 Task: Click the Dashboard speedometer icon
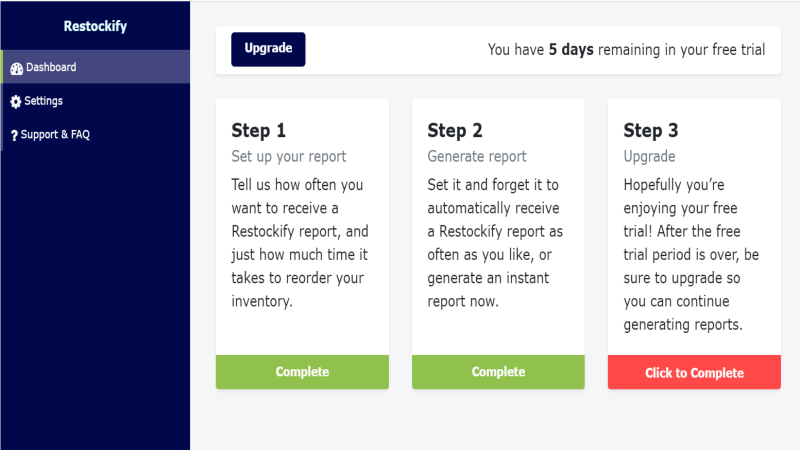[x=16, y=68]
